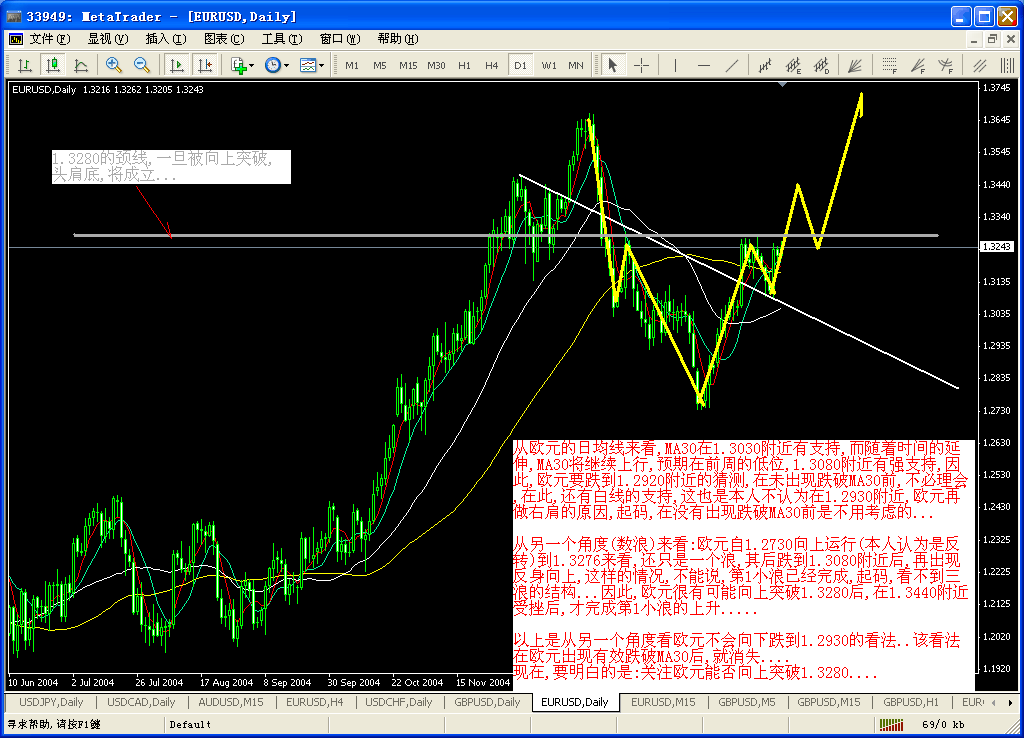The width and height of the screenshot is (1024, 738).
Task: Select the crosshair tool
Action: tap(642, 65)
